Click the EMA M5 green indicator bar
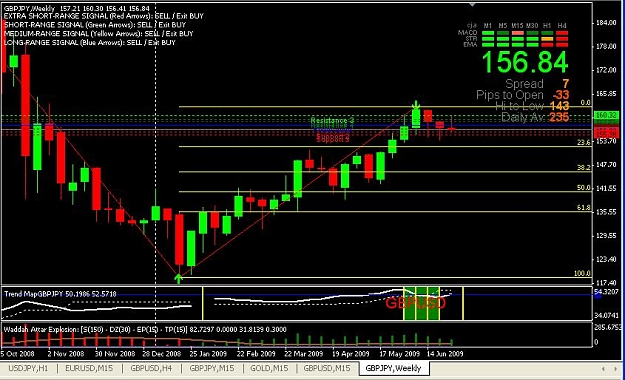The height and width of the screenshot is (380, 625). [503, 45]
